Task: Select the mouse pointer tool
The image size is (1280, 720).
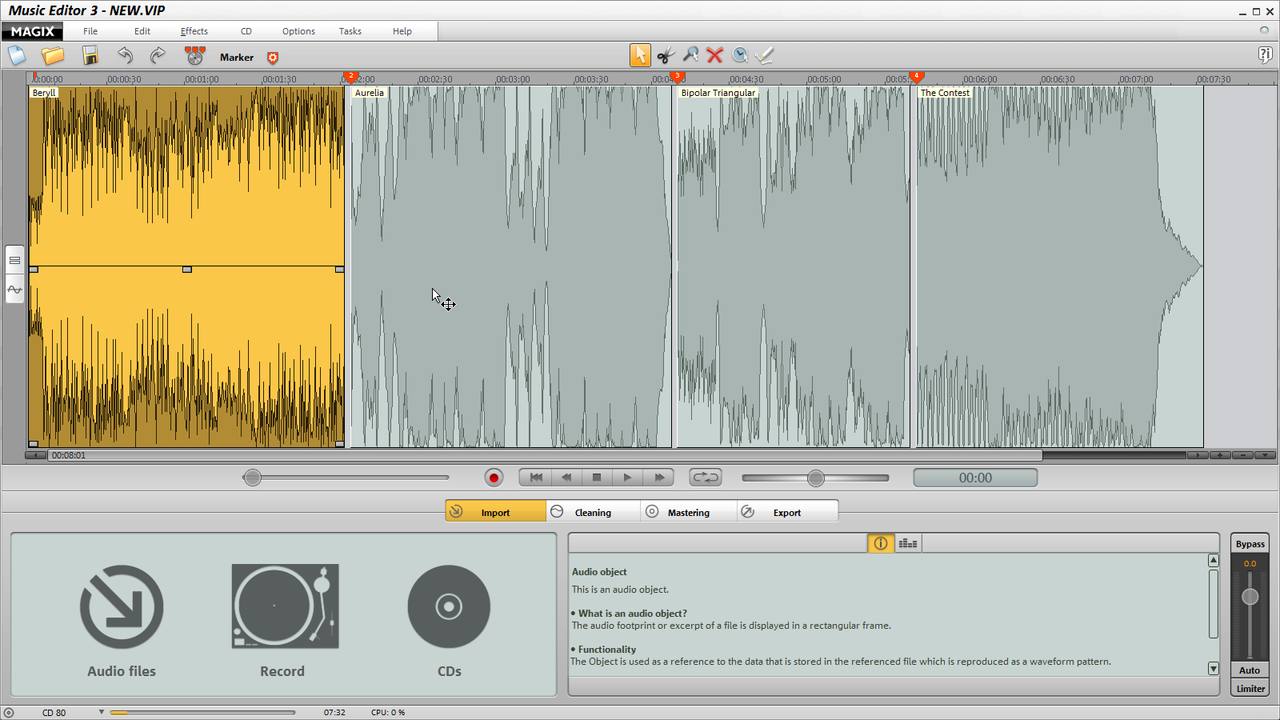Action: coord(640,55)
